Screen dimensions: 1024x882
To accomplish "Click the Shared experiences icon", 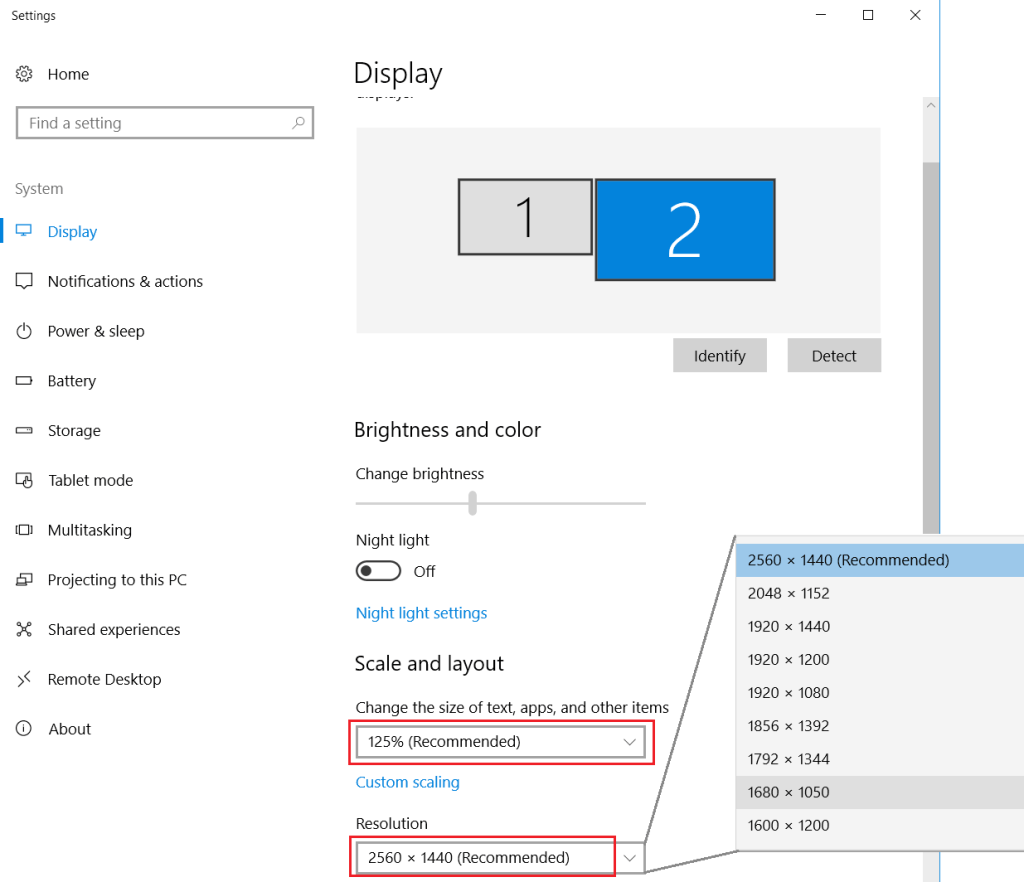I will coord(24,629).
